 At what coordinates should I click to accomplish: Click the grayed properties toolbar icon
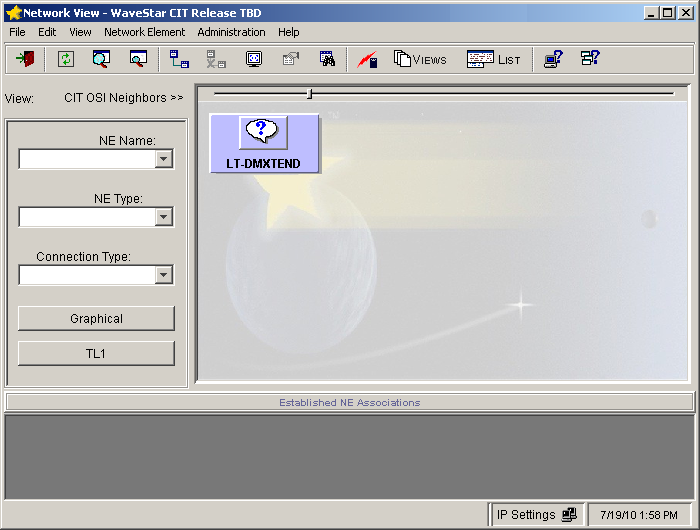tap(291, 59)
